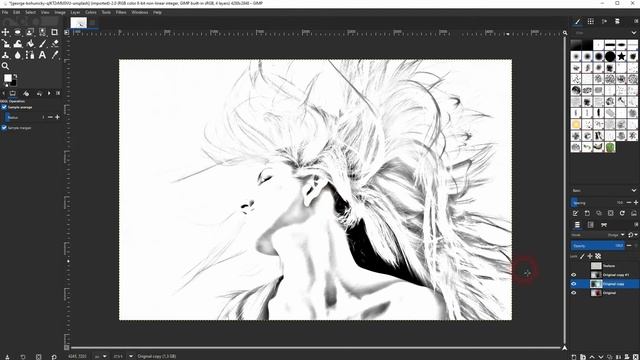Select the Zoom magnifier tool
This screenshot has width=640, height=360.
pyautogui.click(x=6, y=66)
